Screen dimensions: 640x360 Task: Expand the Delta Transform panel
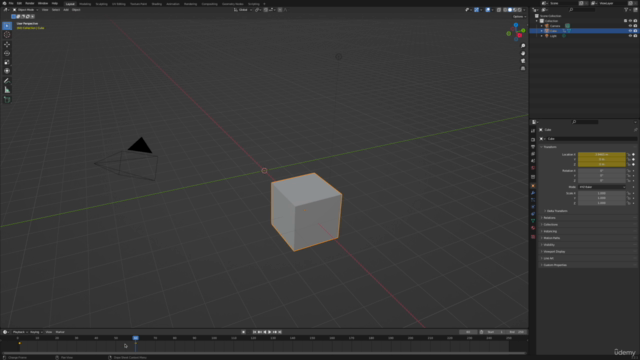[x=557, y=211]
